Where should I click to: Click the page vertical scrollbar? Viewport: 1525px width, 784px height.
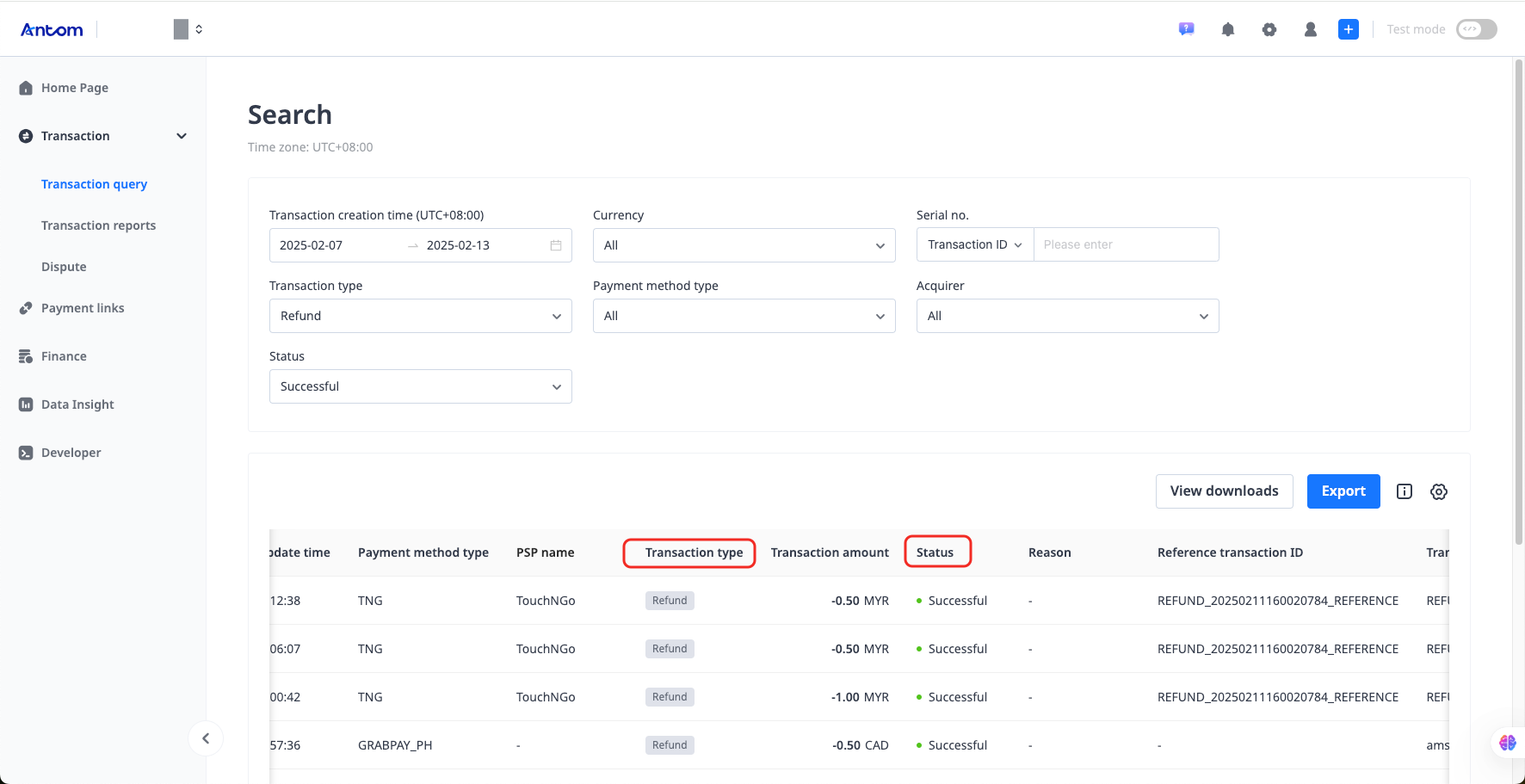point(1518,301)
